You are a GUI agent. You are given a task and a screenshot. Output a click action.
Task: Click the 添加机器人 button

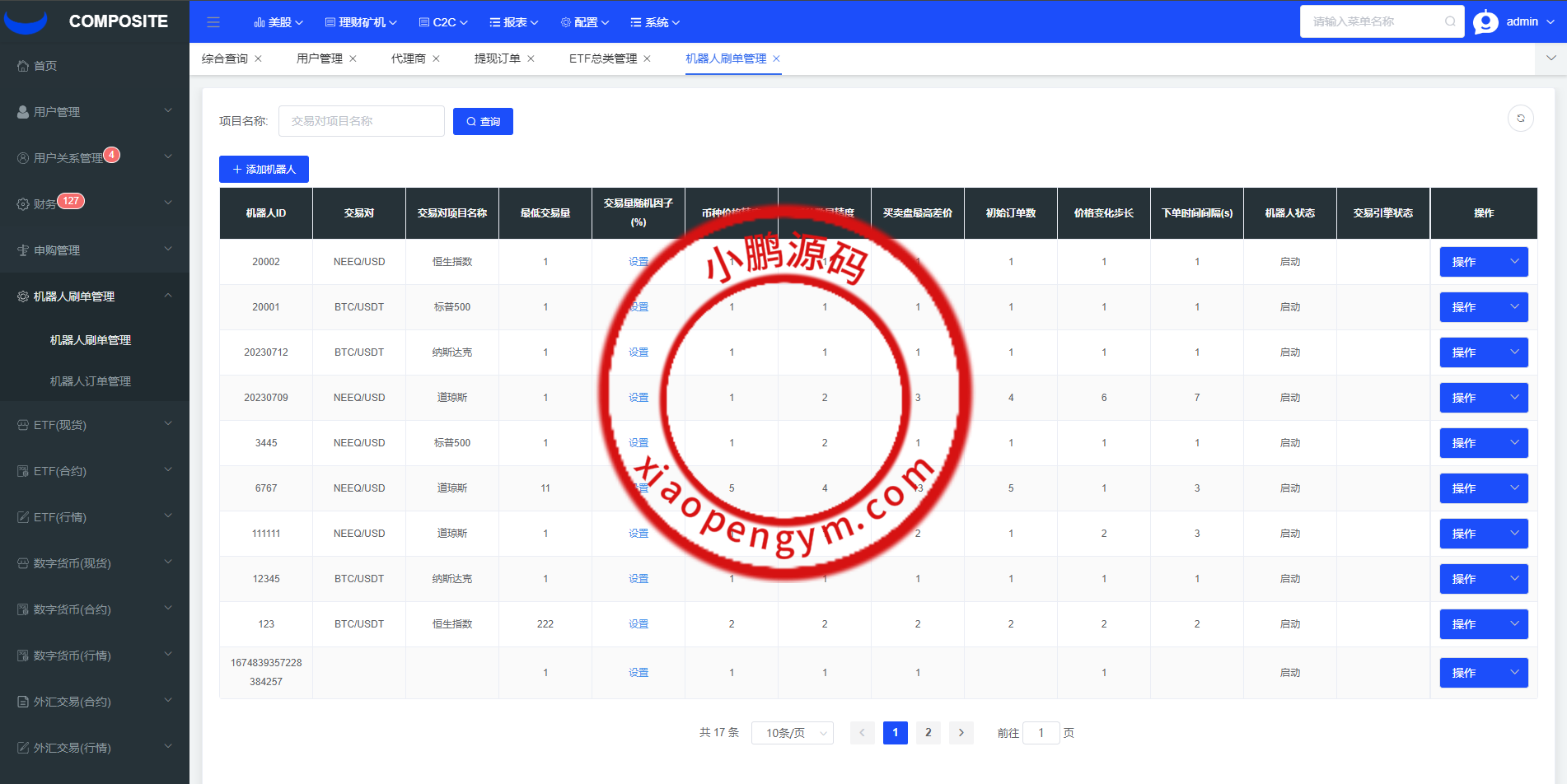(x=264, y=169)
